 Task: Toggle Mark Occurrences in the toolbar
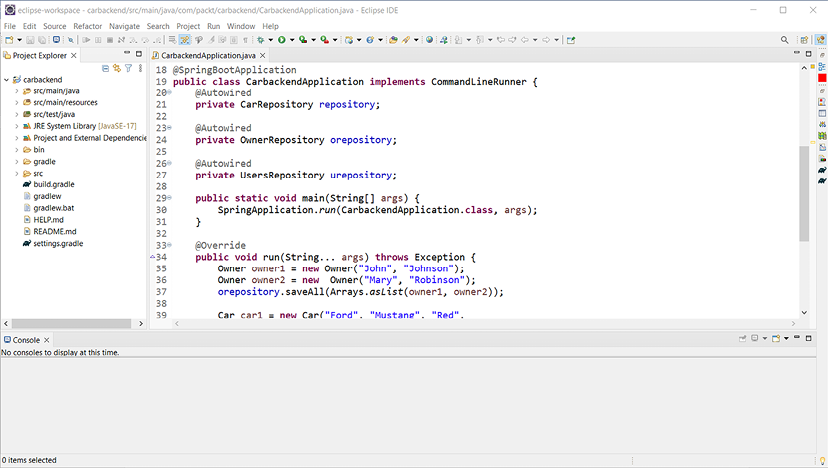point(185,40)
